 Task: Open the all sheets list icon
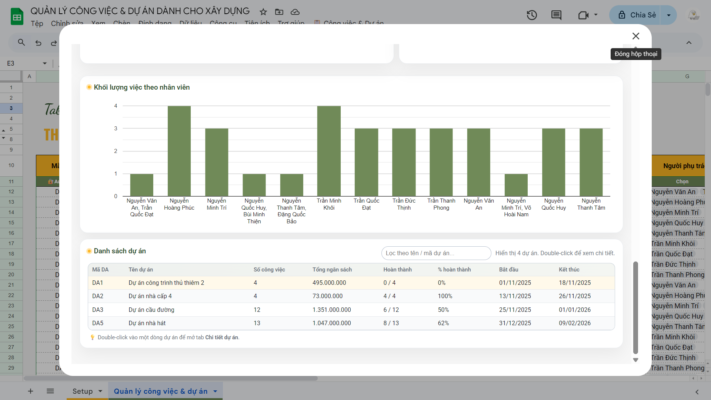[x=50, y=391]
